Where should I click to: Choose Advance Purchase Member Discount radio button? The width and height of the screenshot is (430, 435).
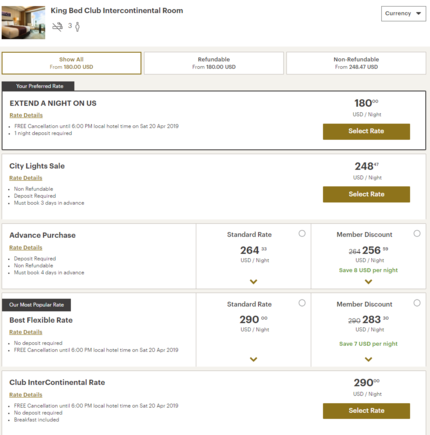tap(417, 233)
